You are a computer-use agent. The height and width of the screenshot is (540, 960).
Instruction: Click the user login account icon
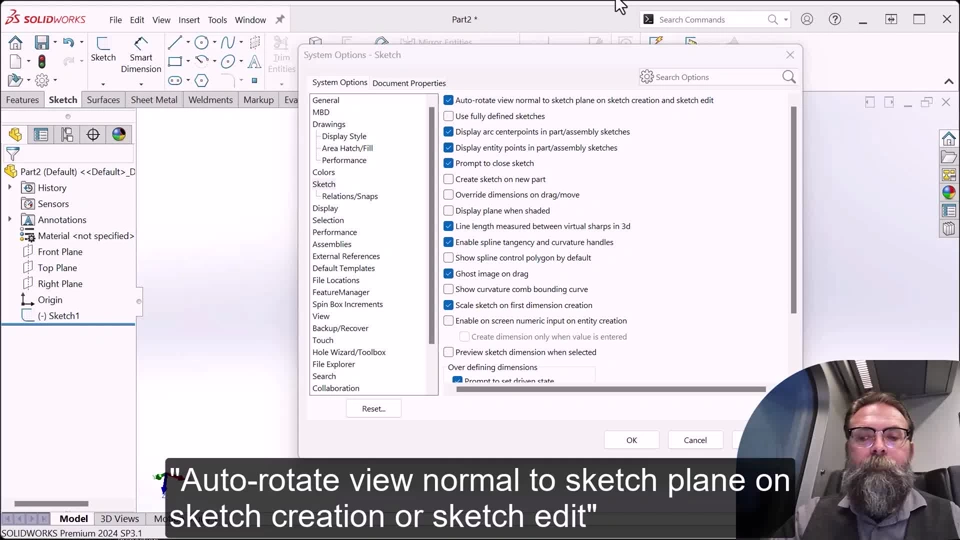click(807, 20)
